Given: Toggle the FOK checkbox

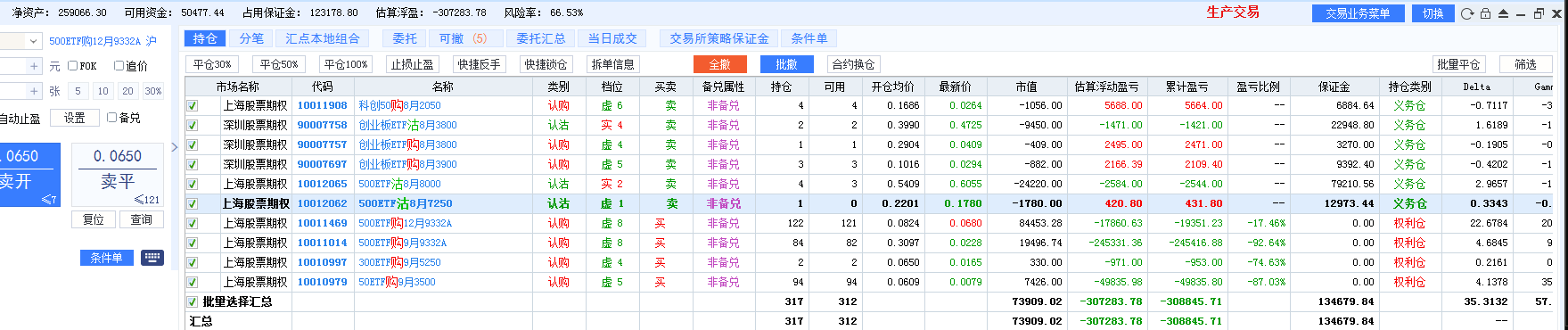Looking at the screenshot, I should pyautogui.click(x=73, y=66).
